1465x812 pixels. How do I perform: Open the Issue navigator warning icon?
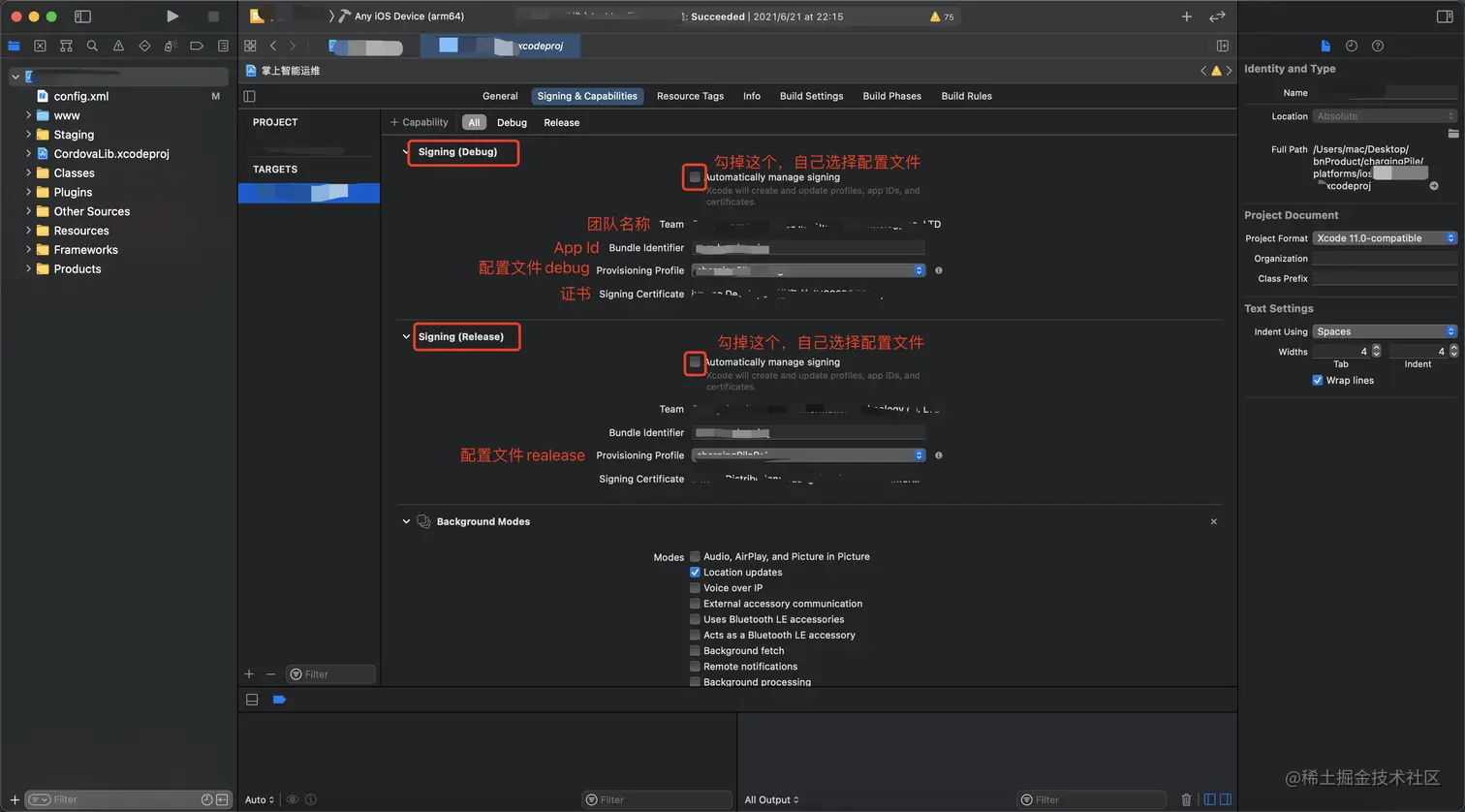118,46
